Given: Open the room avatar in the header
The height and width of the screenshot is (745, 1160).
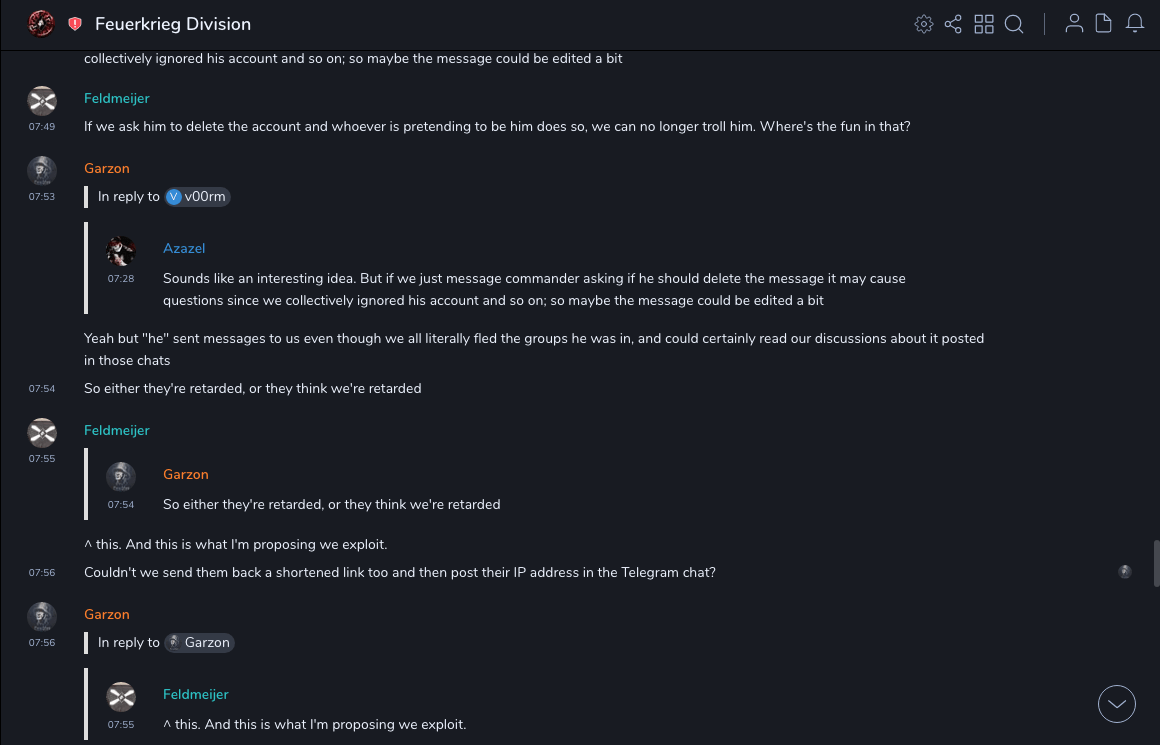Looking at the screenshot, I should tap(41, 24).
